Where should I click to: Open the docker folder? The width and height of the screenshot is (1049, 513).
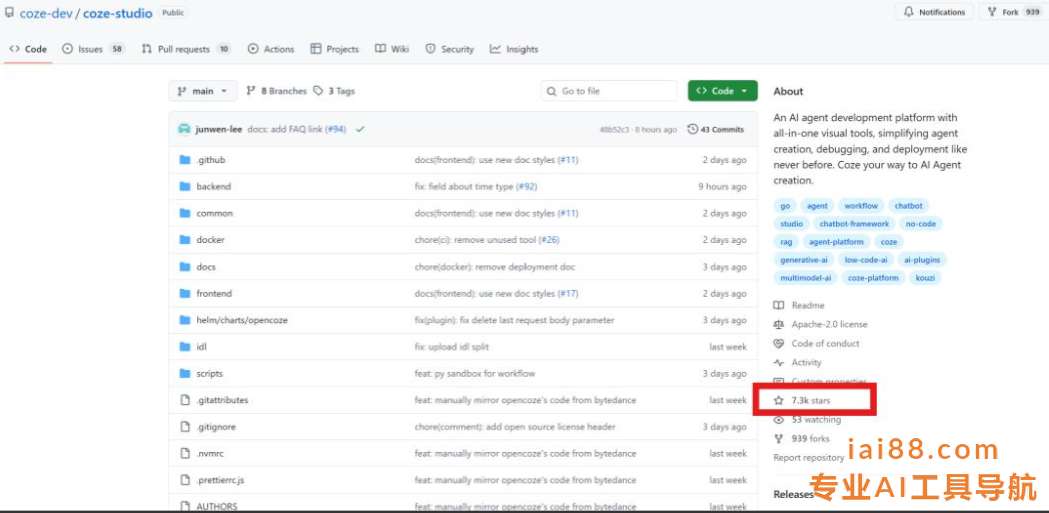[x=210, y=239]
